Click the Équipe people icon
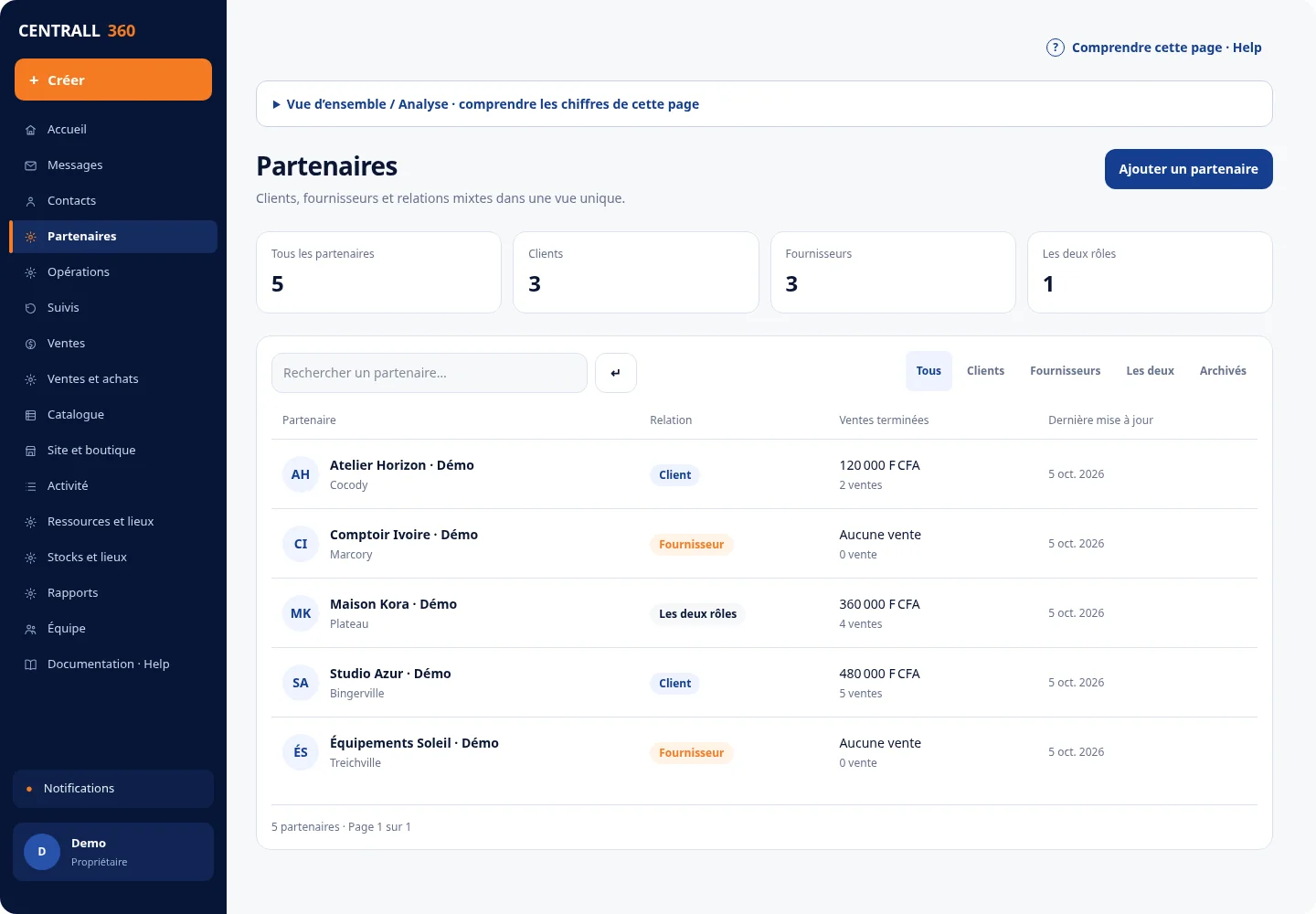Viewport: 1316px width, 914px height. click(x=30, y=629)
